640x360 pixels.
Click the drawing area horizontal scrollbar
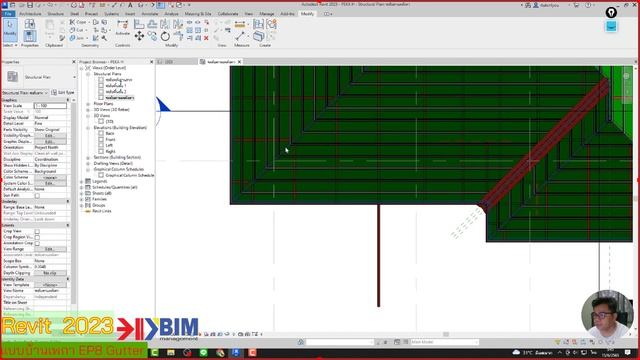click(x=446, y=334)
